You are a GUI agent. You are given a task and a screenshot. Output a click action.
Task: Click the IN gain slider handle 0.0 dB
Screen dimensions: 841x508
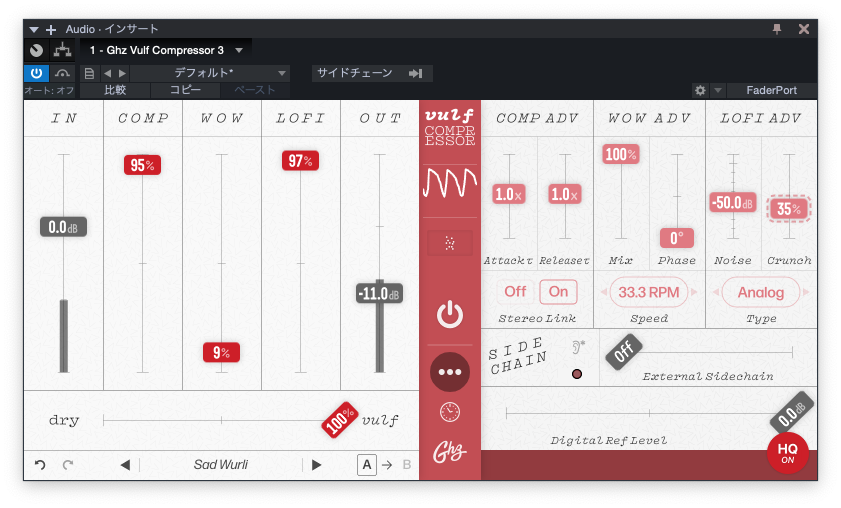[x=63, y=227]
